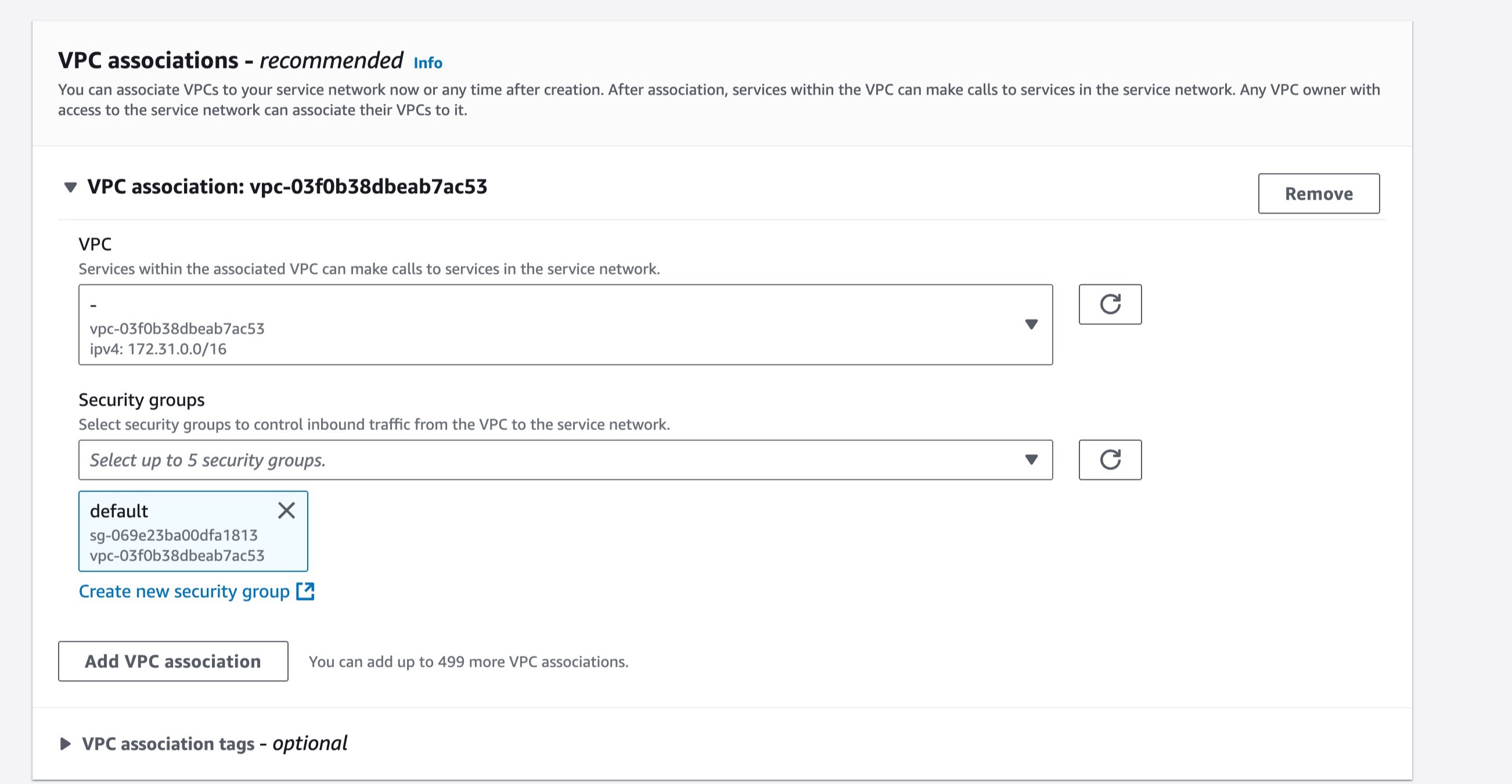Open the security groups dropdown arrow

coord(1031,460)
